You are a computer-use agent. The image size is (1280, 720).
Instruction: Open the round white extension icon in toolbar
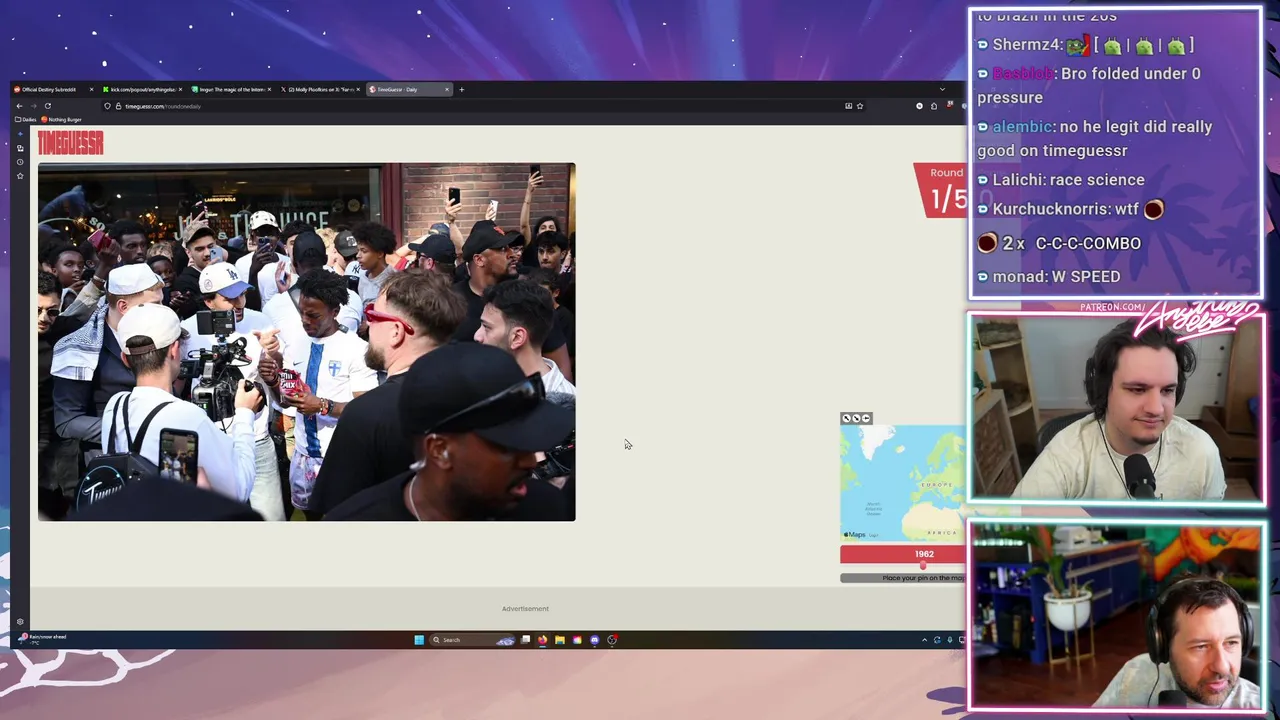pyautogui.click(x=919, y=106)
